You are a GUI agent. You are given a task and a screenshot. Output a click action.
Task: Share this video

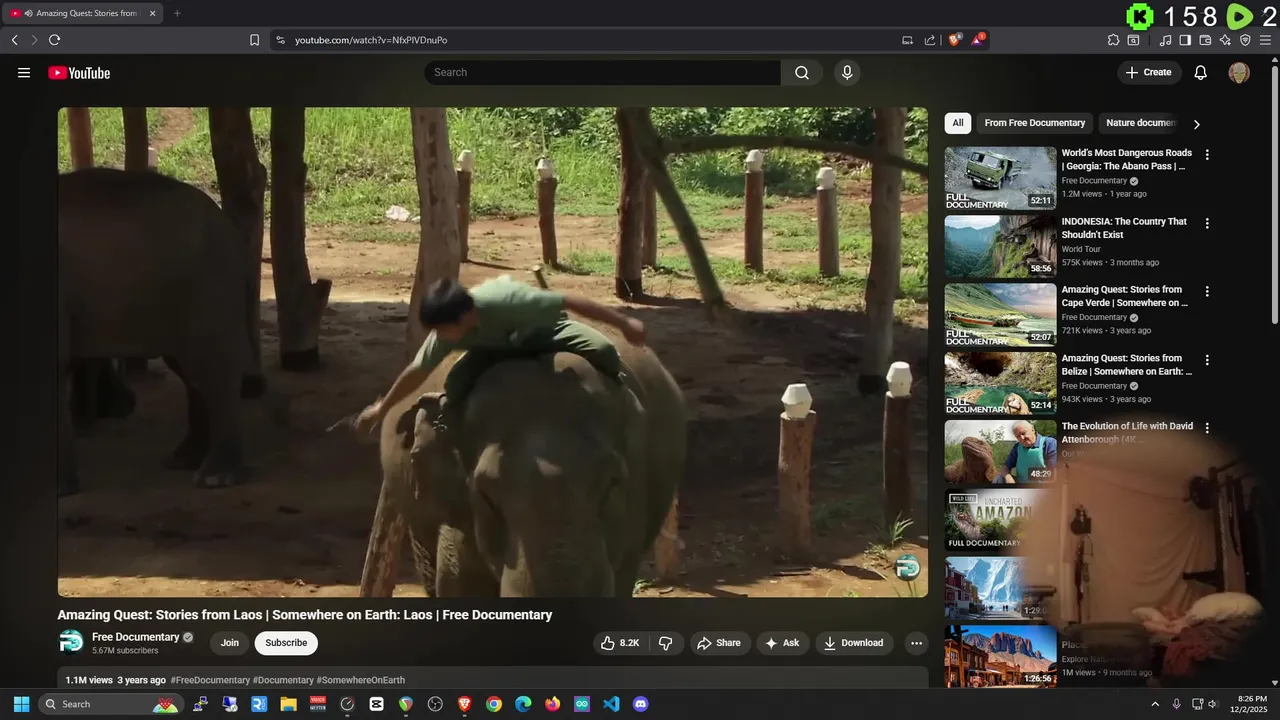pyautogui.click(x=719, y=643)
